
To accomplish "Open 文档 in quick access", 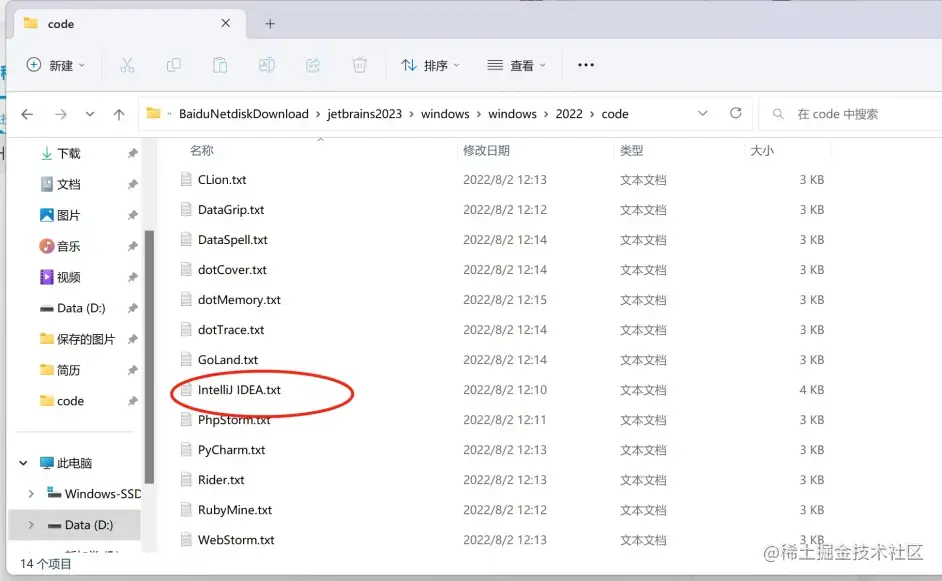I will 68,184.
